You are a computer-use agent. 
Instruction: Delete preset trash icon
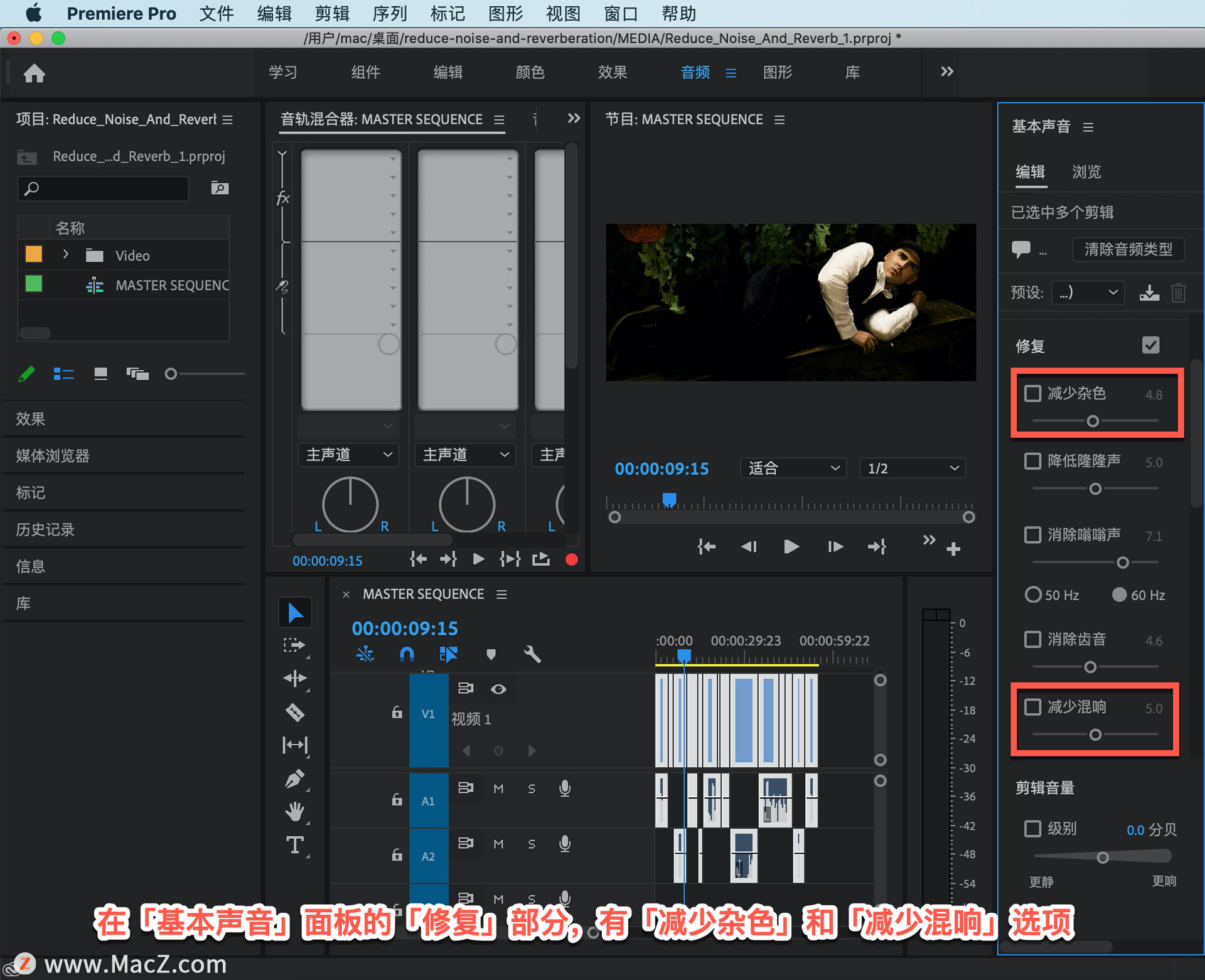click(x=1178, y=293)
